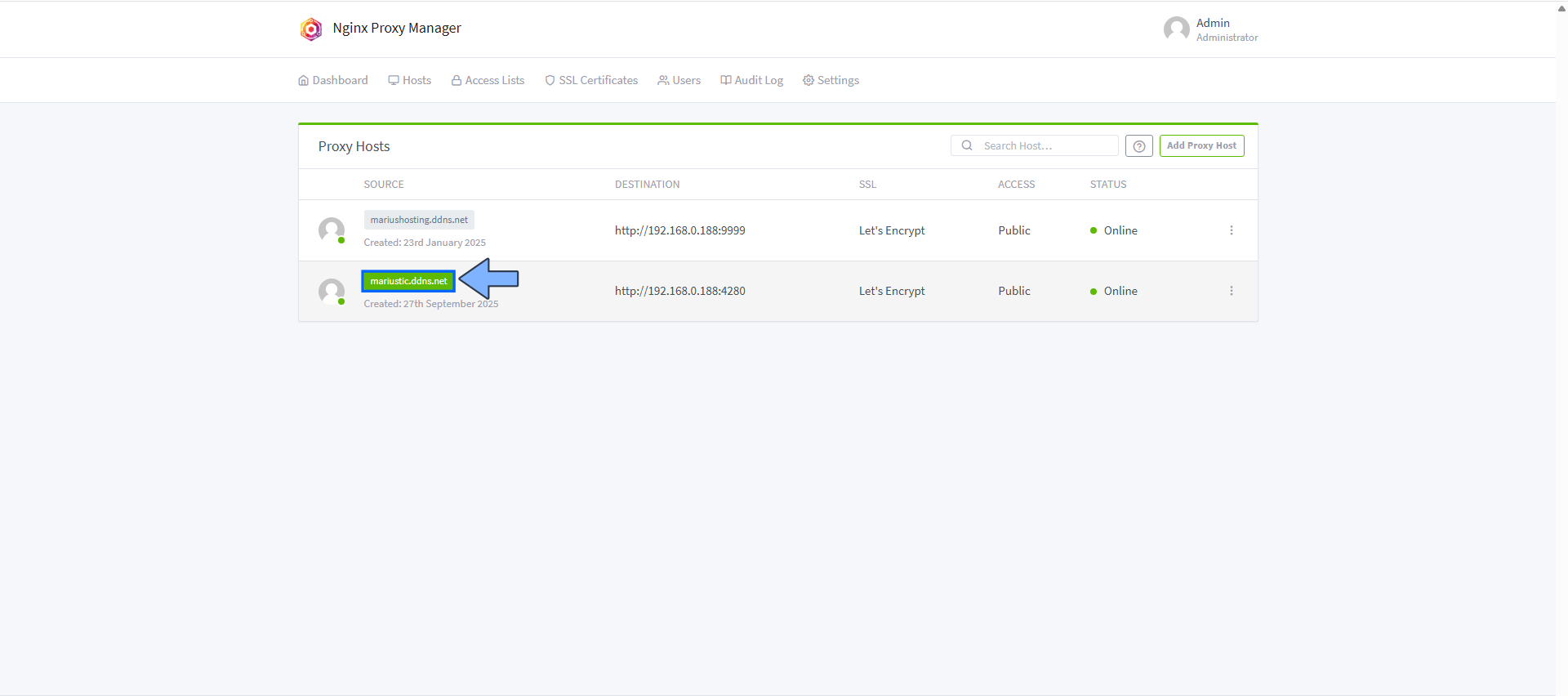This screenshot has width=1568, height=696.
Task: Go to Access Lists page
Action: (488, 80)
